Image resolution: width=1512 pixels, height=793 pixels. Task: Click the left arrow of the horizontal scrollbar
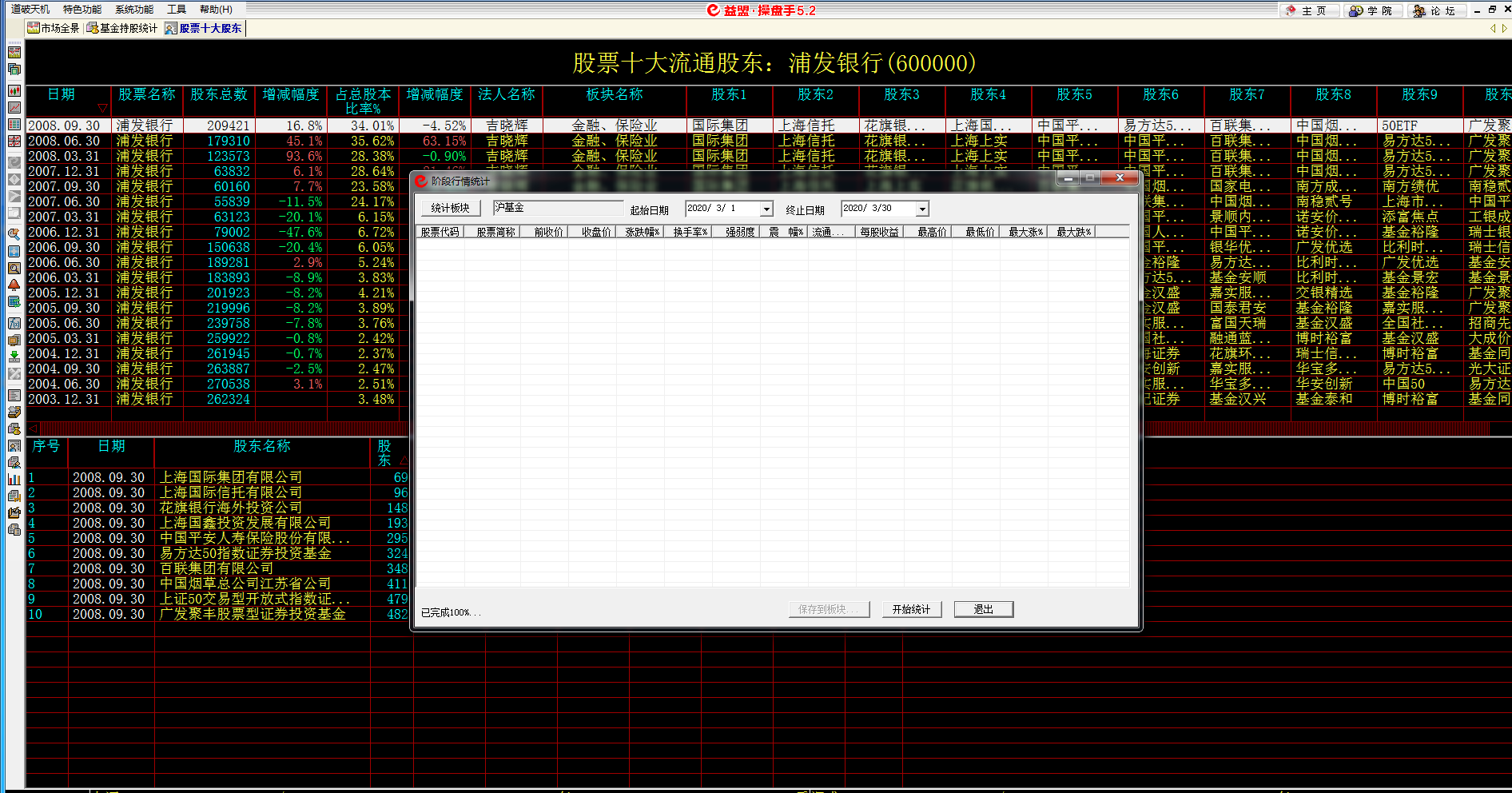pos(34,428)
